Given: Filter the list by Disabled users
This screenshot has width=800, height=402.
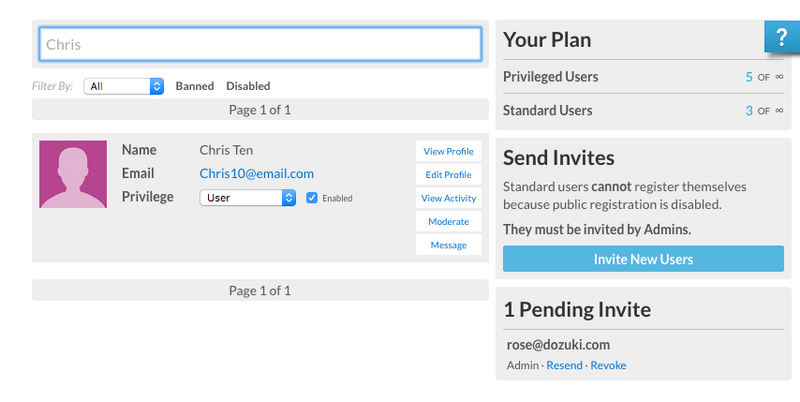Looking at the screenshot, I should (x=248, y=86).
